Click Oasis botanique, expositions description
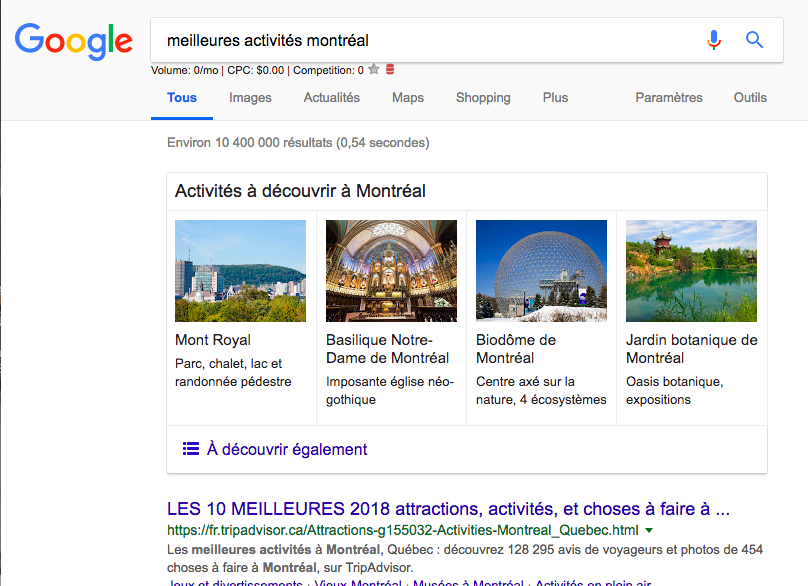This screenshot has height=586, width=808. [x=675, y=391]
